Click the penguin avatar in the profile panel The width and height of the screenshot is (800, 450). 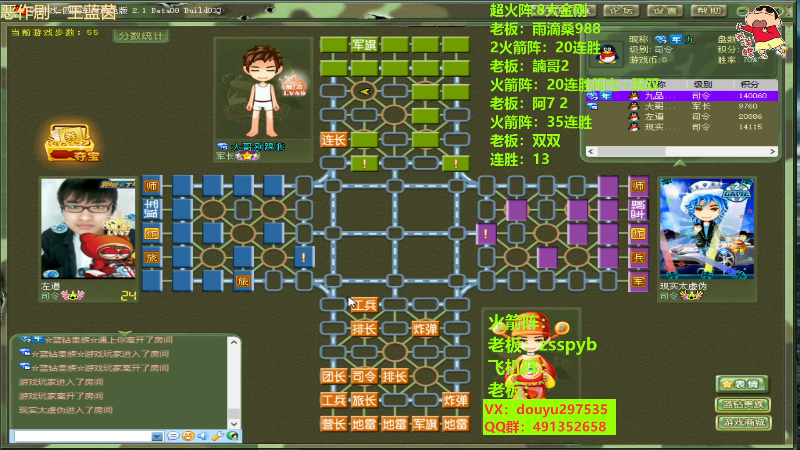[607, 54]
